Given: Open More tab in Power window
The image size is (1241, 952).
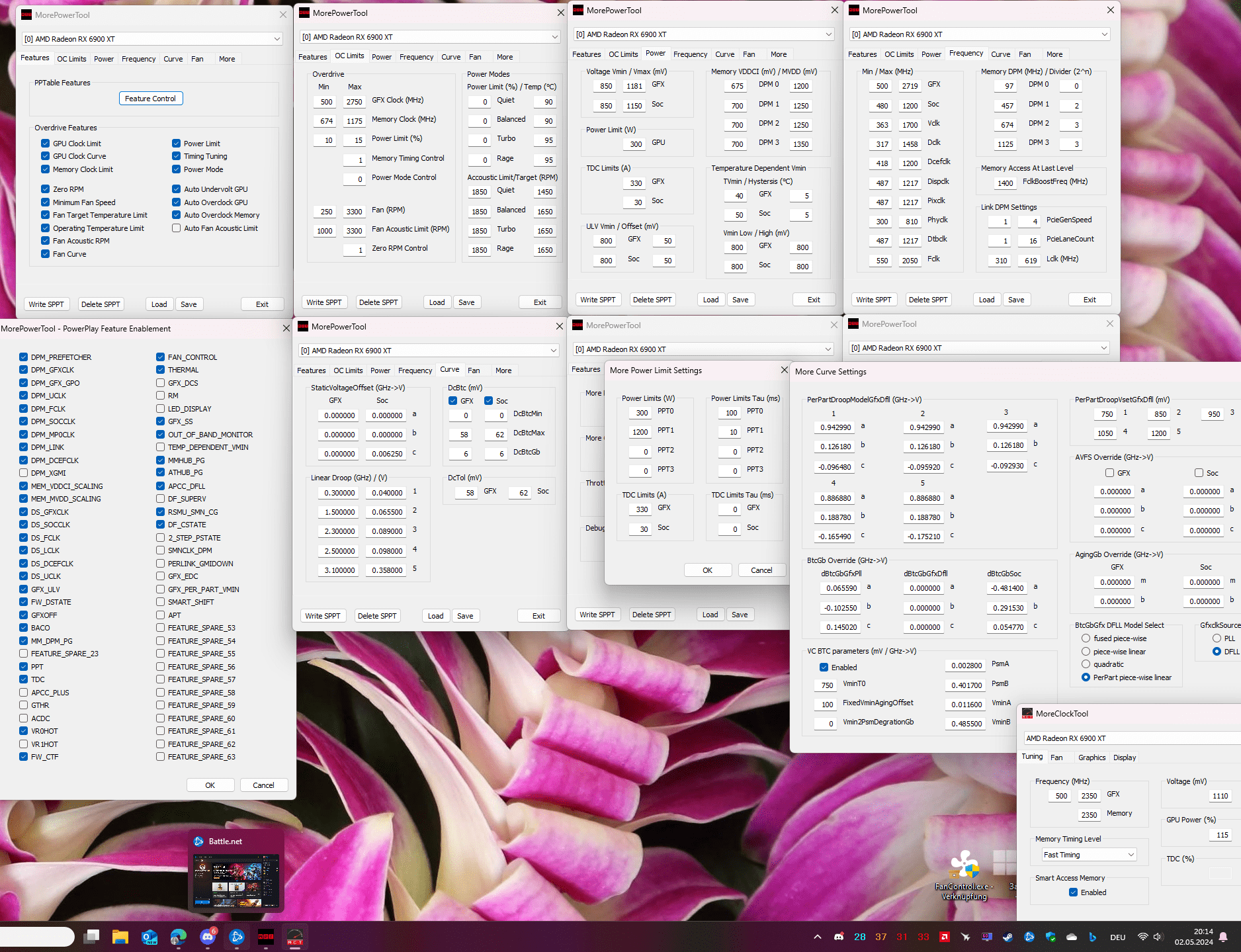Looking at the screenshot, I should coord(779,54).
